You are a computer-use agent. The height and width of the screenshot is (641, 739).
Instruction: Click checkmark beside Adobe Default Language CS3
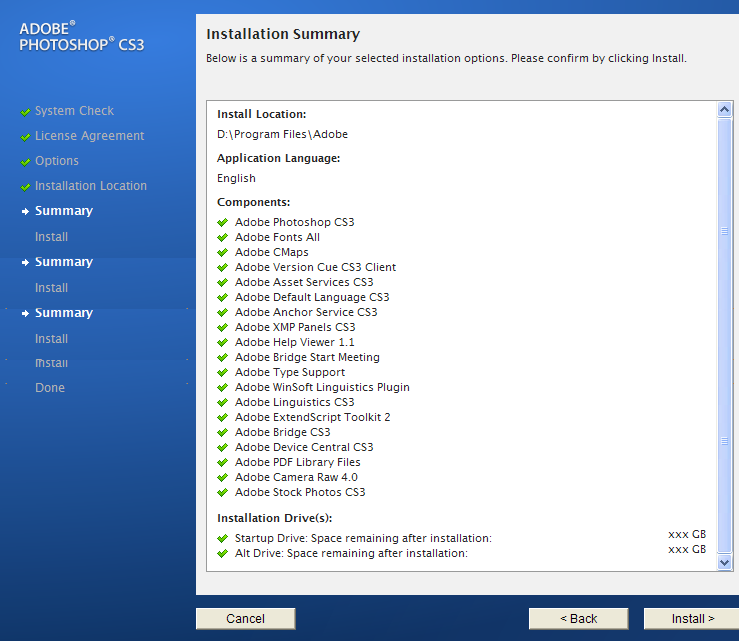point(222,297)
